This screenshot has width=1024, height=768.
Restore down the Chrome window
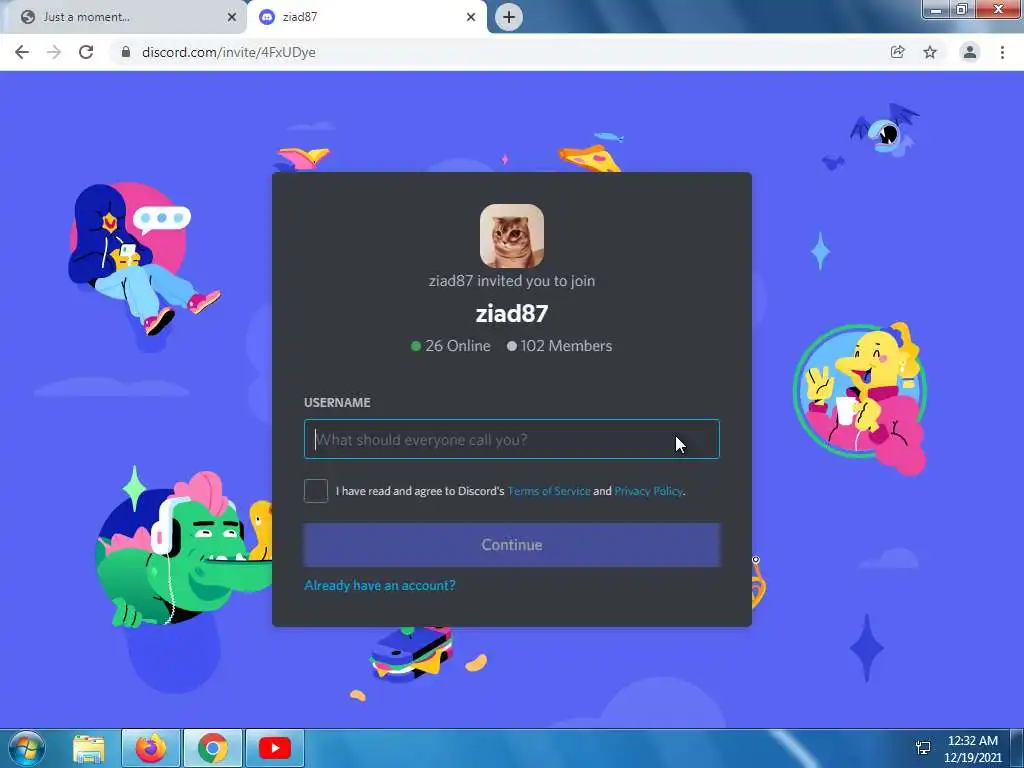[x=962, y=10]
